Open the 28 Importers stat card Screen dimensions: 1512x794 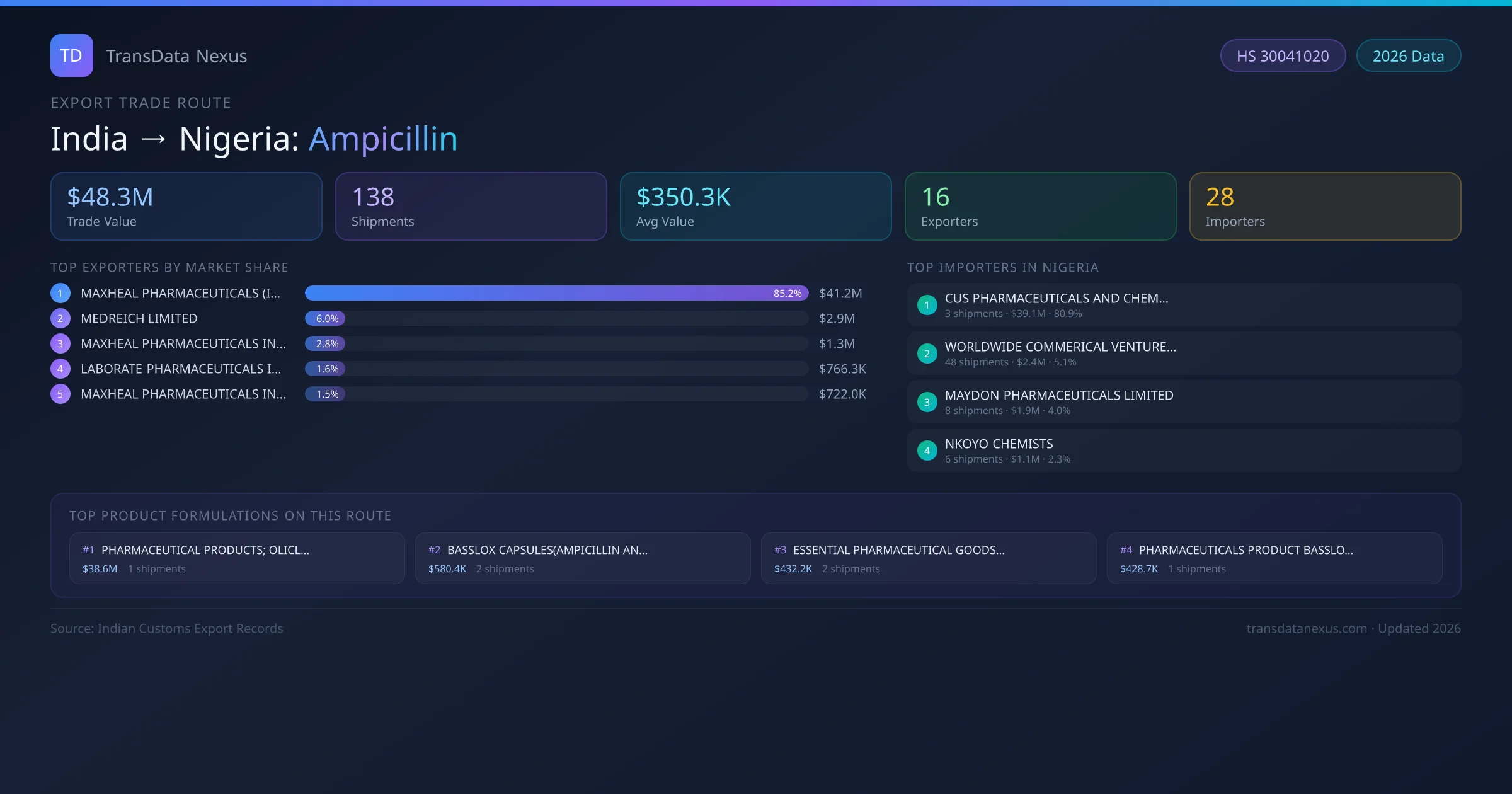coord(1325,206)
